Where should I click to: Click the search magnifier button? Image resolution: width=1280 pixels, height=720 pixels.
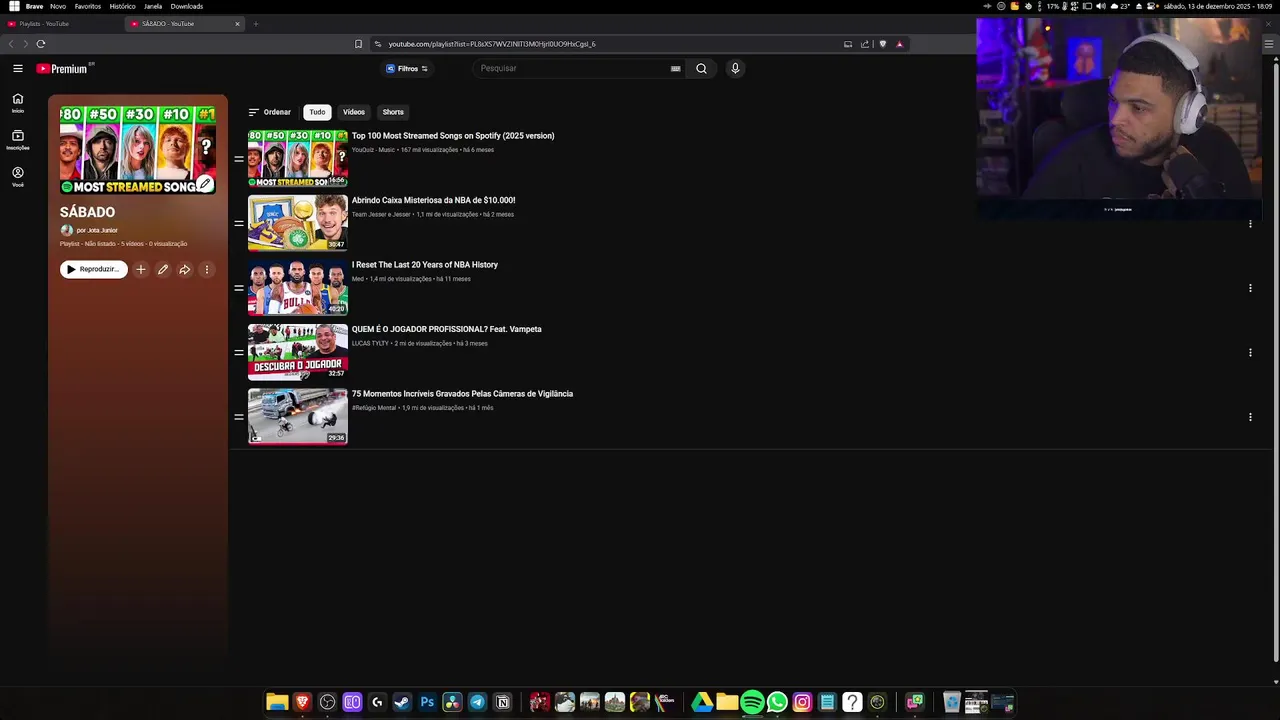pos(701,68)
